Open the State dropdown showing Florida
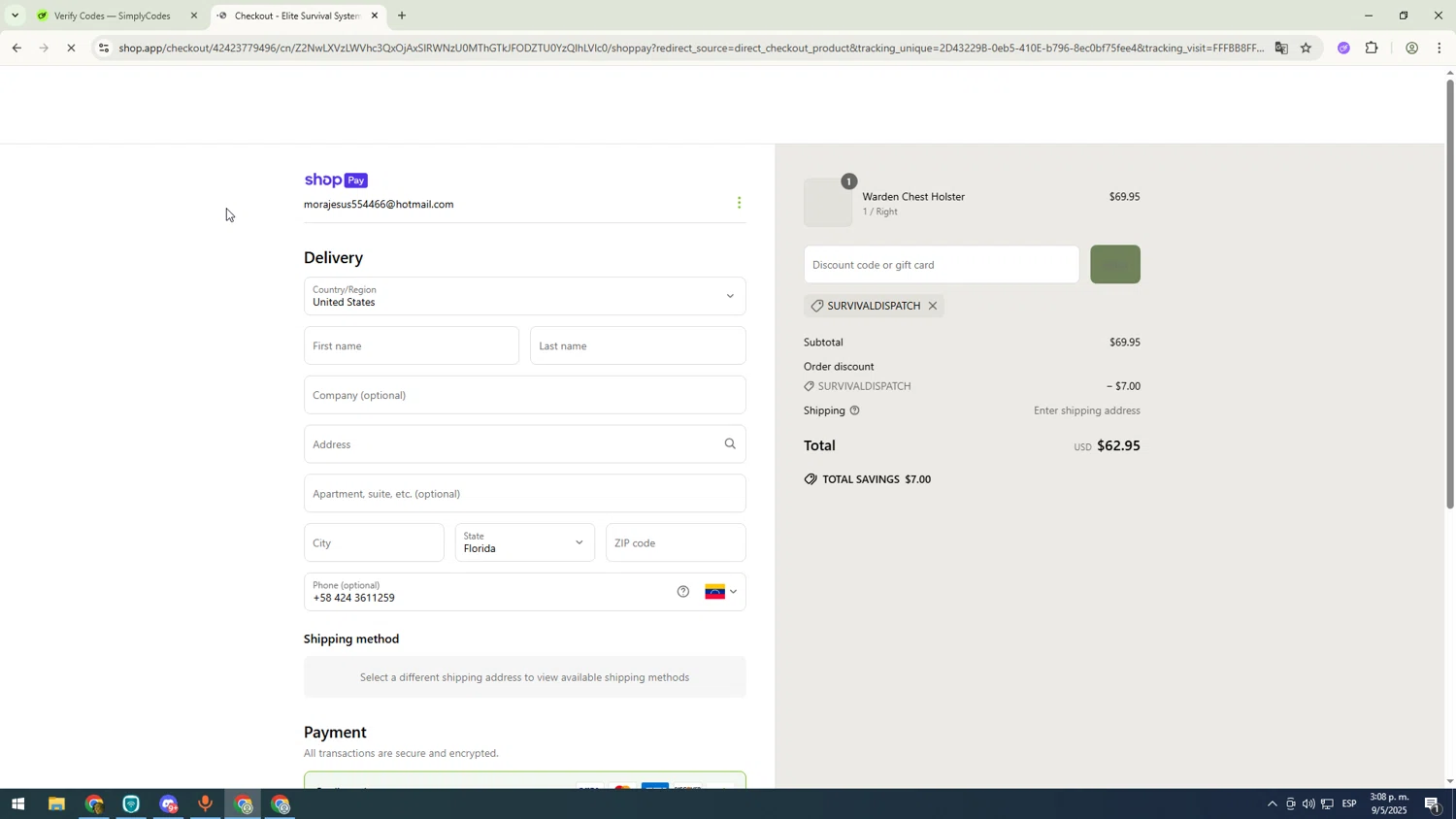Screen dimensions: 1456x819 pos(525,542)
